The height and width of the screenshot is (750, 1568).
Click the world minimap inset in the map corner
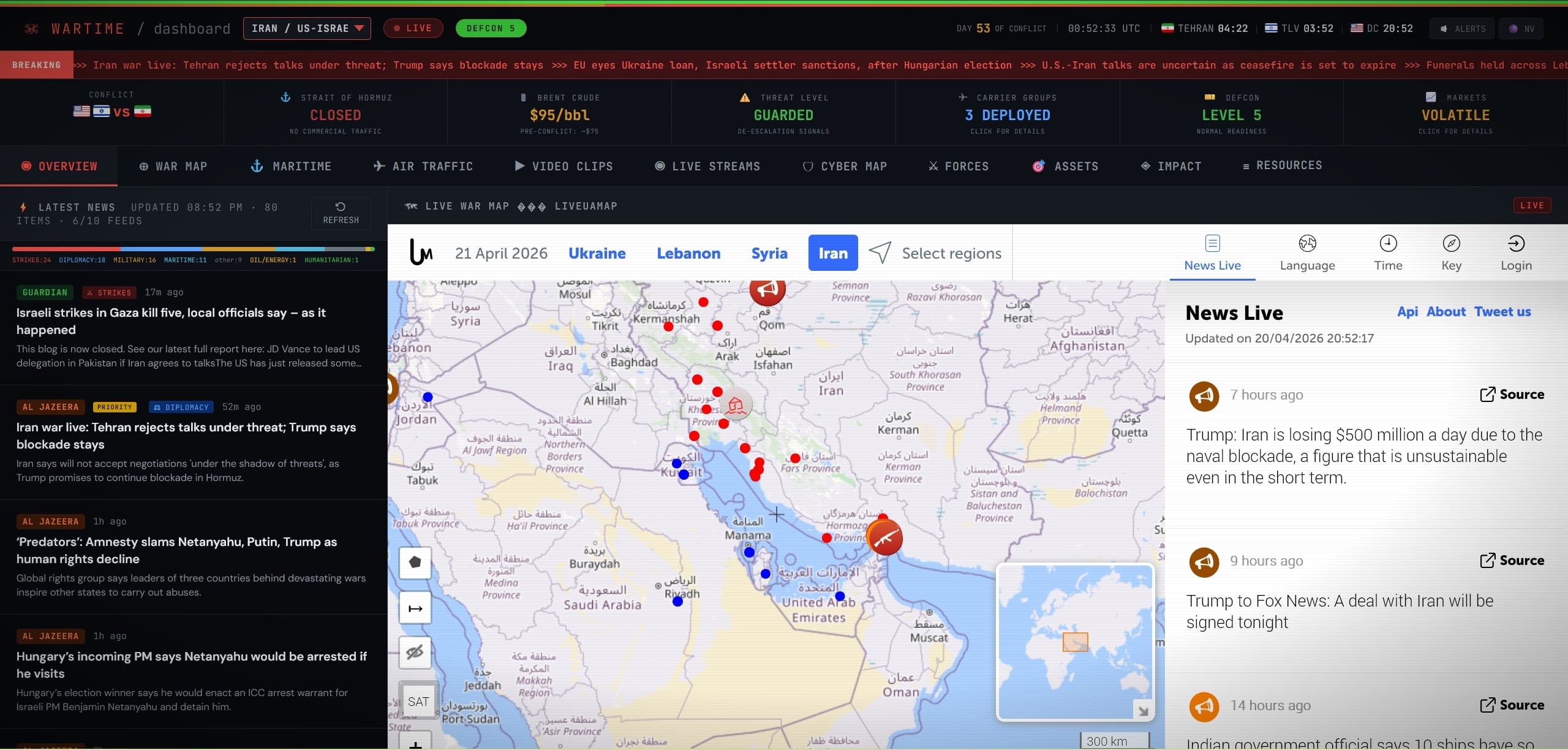point(1074,641)
